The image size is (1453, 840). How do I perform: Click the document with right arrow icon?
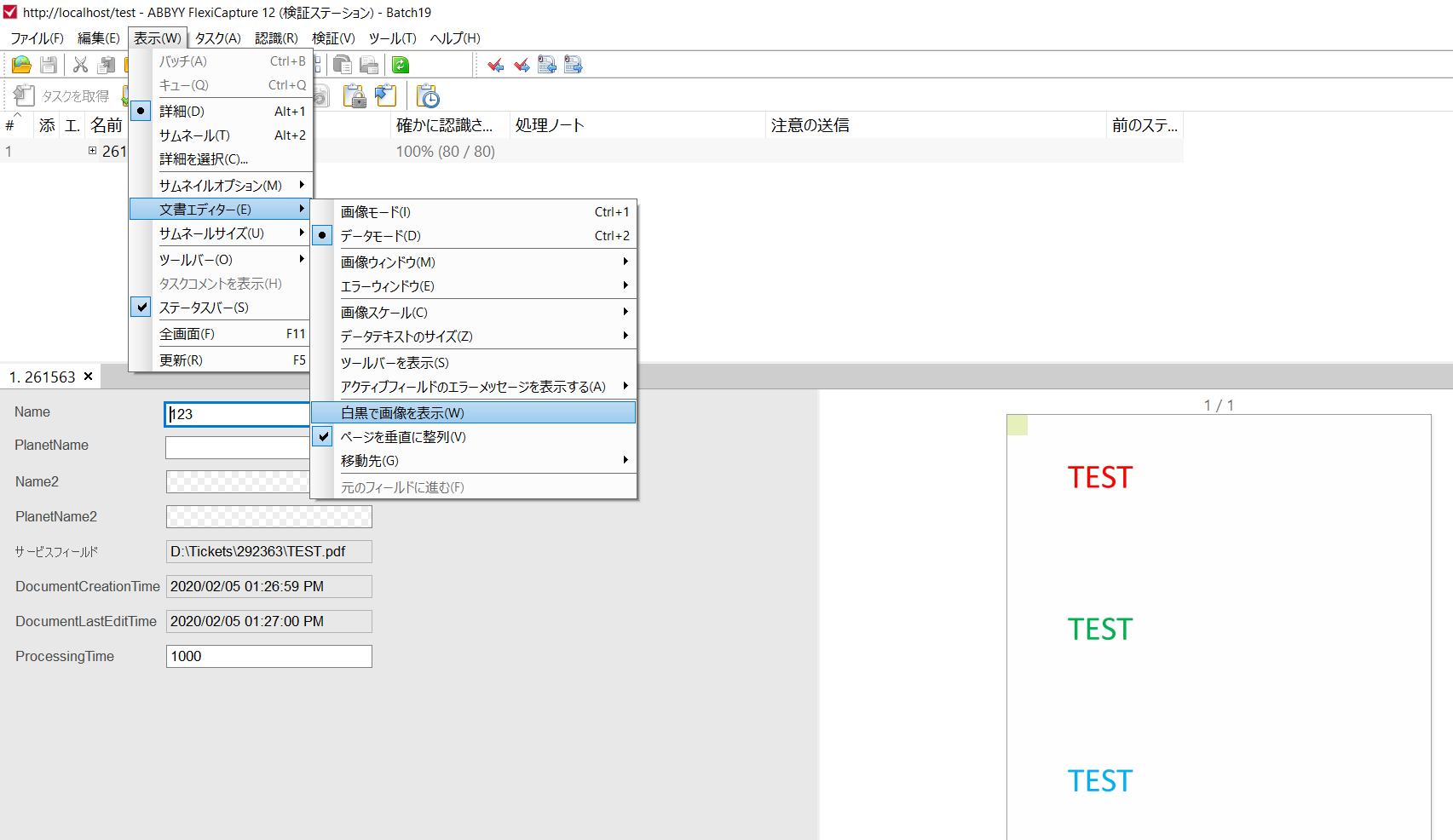573,65
